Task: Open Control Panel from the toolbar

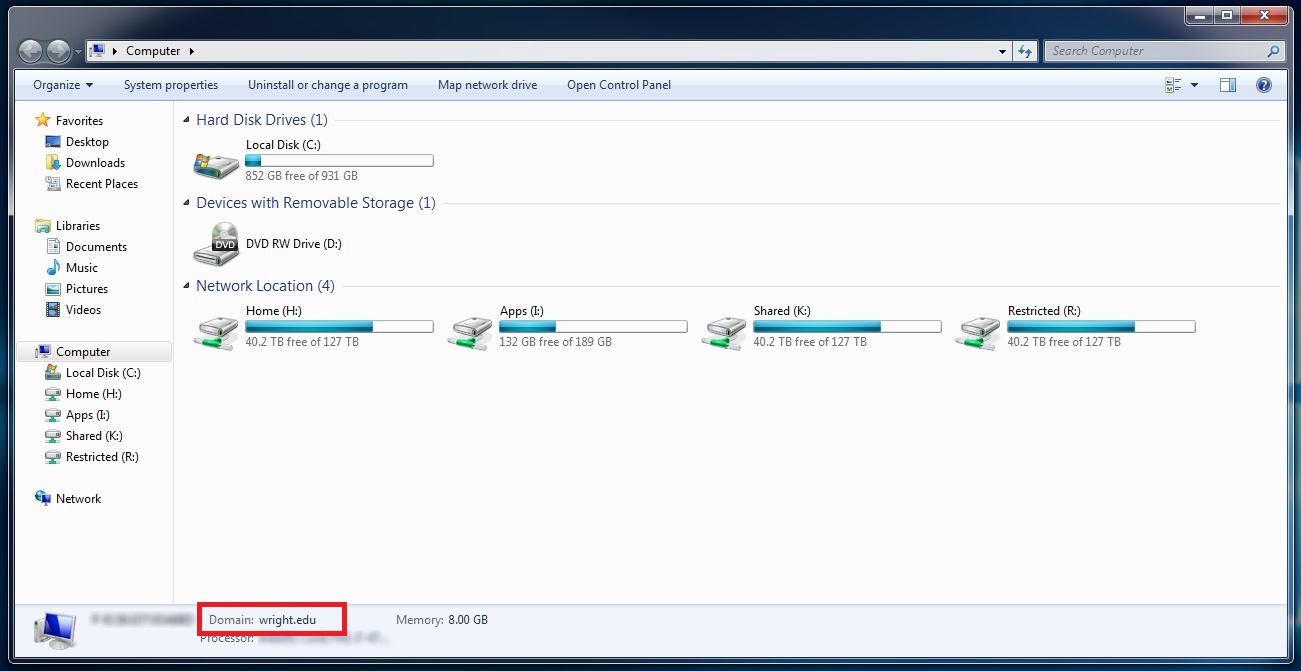Action: tap(618, 85)
